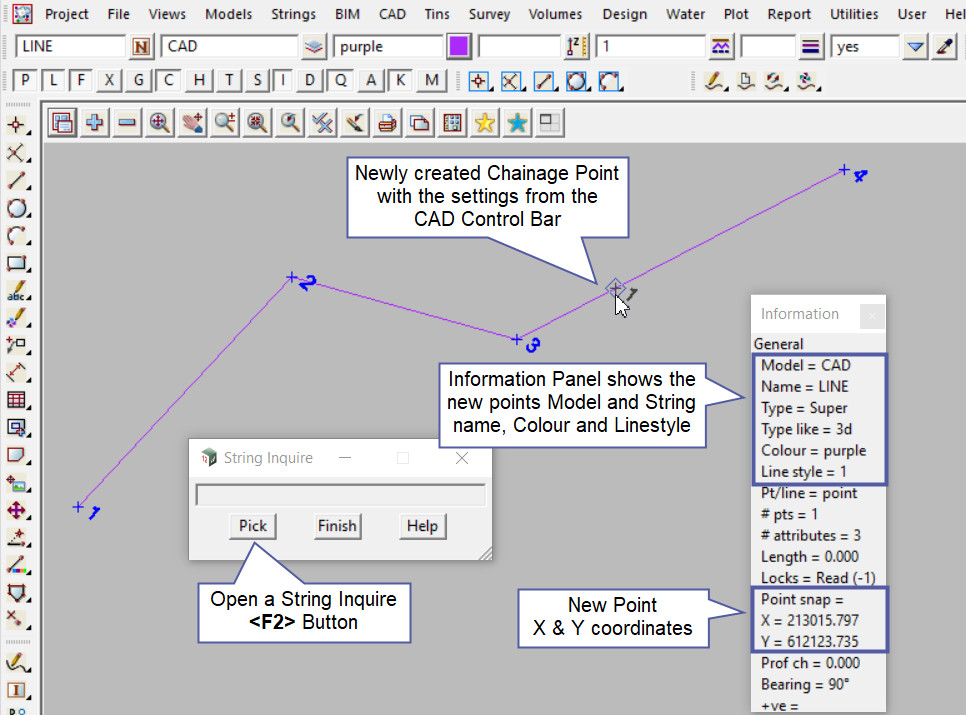
Task: Select the text 'abc' tool in left toolbar
Action: coord(16,292)
